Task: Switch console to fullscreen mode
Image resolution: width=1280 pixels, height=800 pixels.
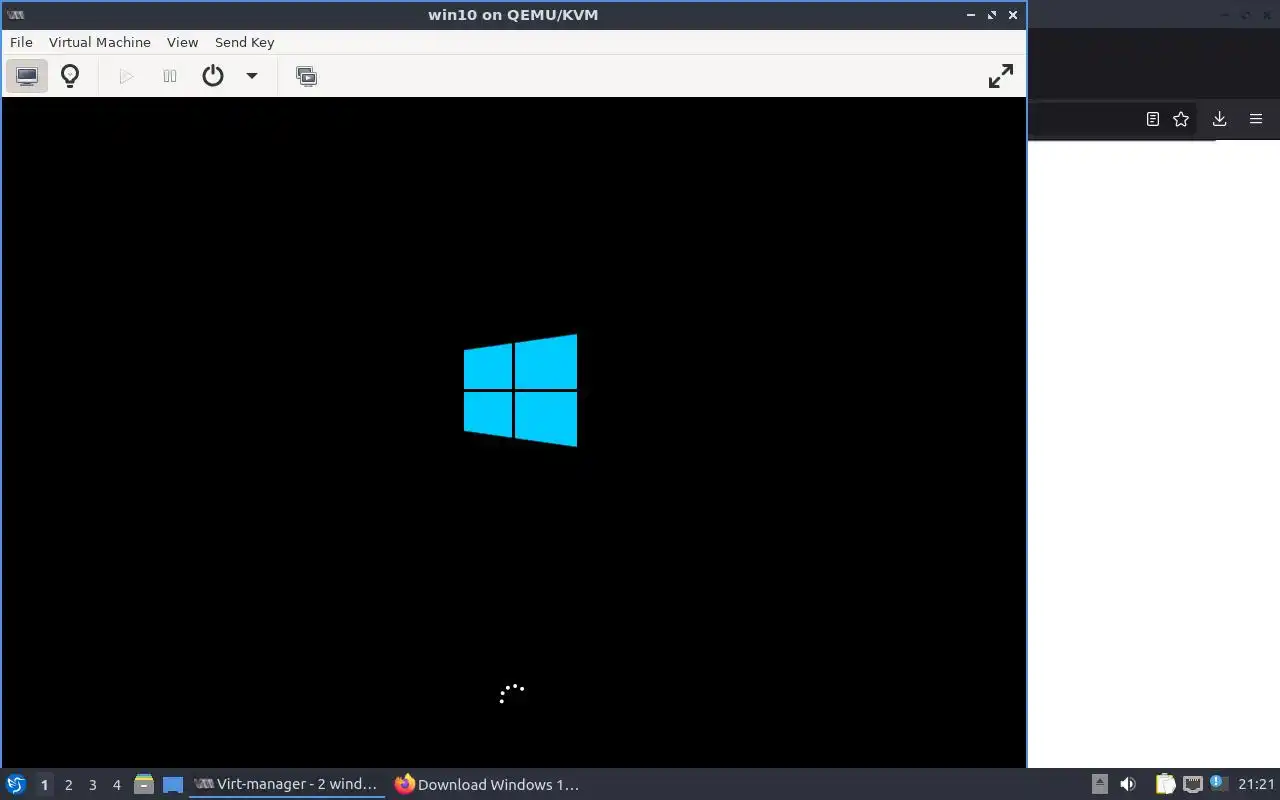Action: tap(1001, 76)
